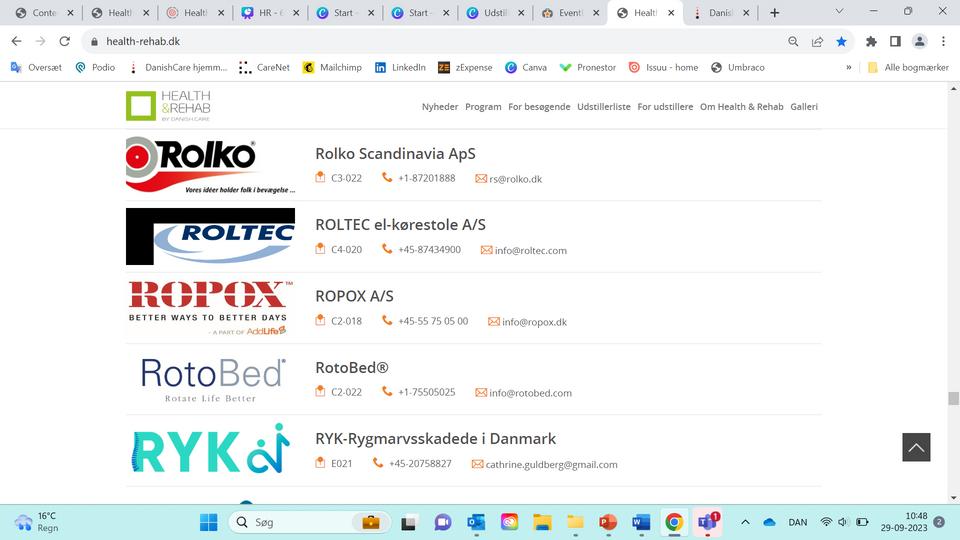Open For udstillere menu item

coord(665,107)
